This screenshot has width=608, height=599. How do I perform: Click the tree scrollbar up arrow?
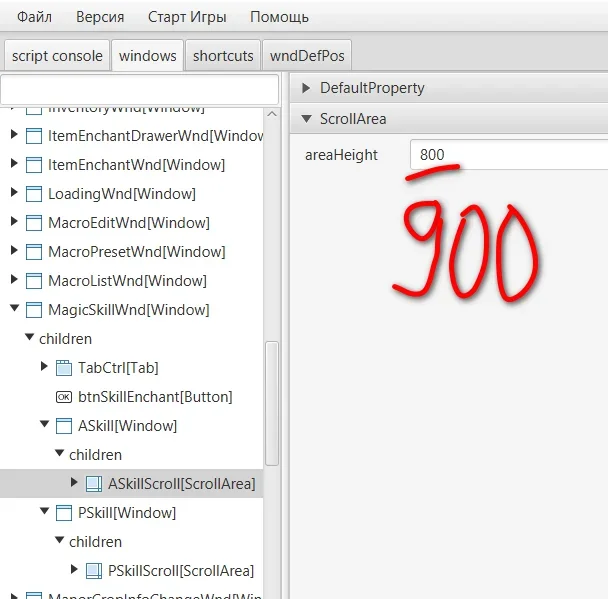[272, 114]
